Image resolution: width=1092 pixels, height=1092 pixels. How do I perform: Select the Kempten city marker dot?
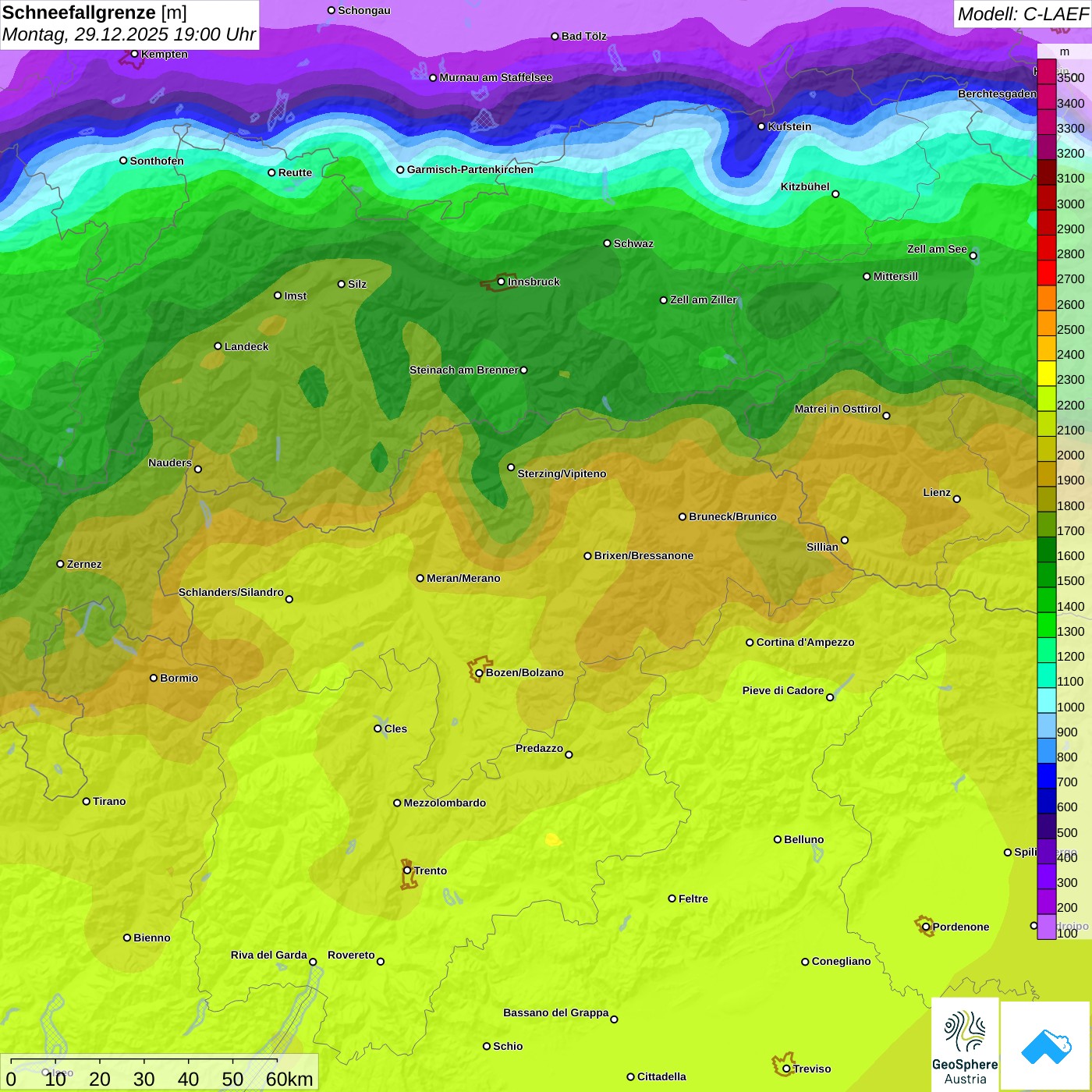(x=134, y=54)
